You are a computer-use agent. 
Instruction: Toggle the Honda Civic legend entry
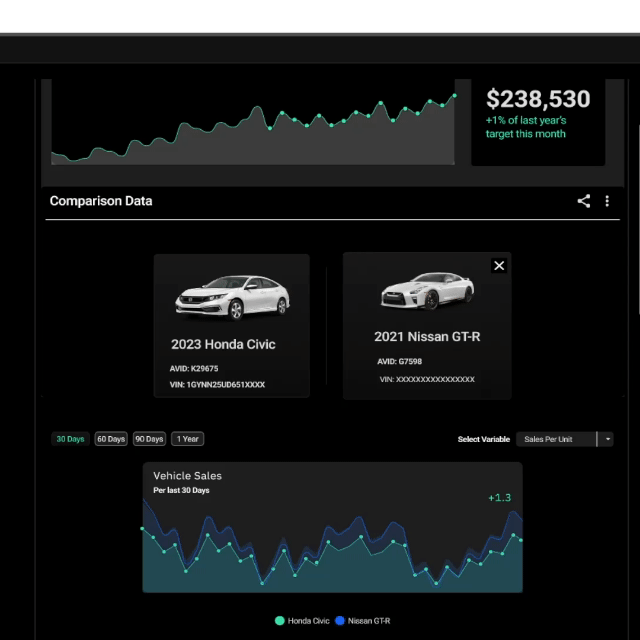click(302, 620)
